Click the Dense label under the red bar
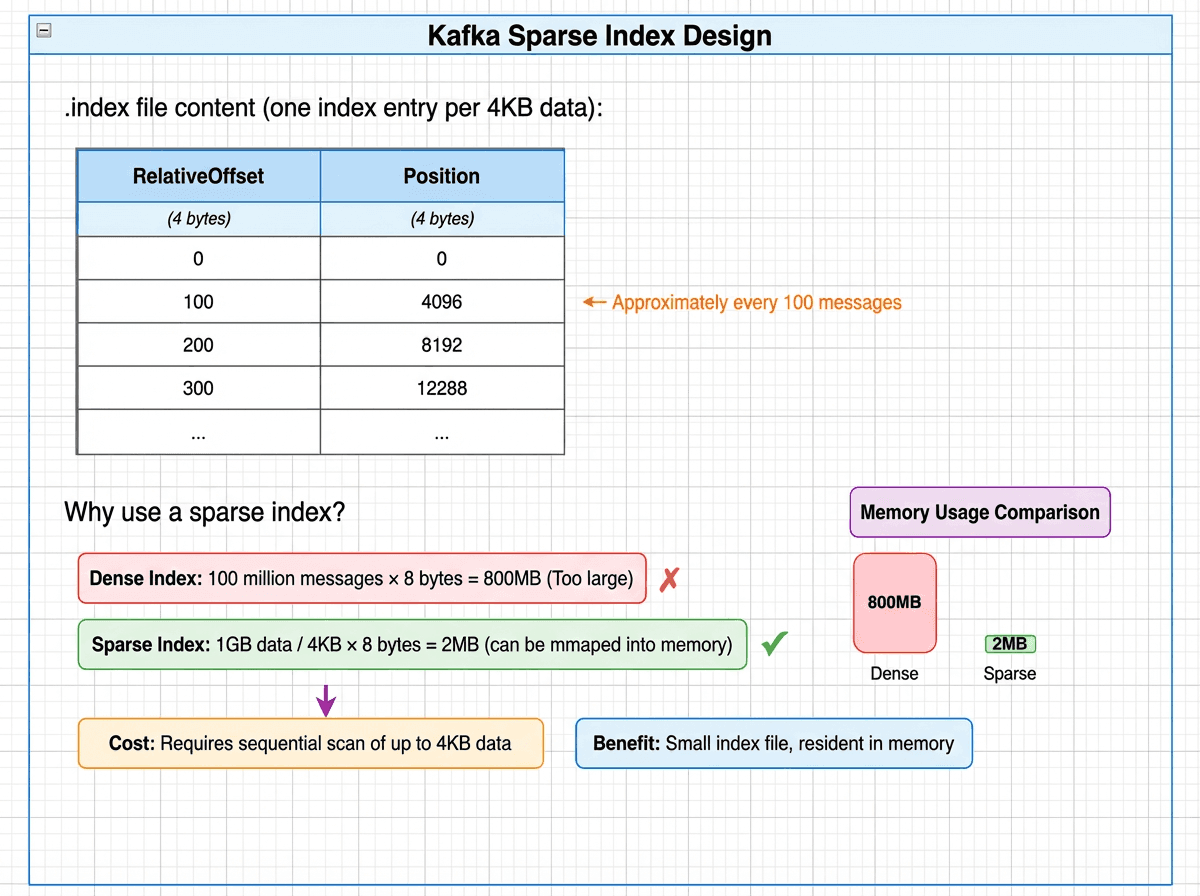The height and width of the screenshot is (896, 1200). click(894, 674)
